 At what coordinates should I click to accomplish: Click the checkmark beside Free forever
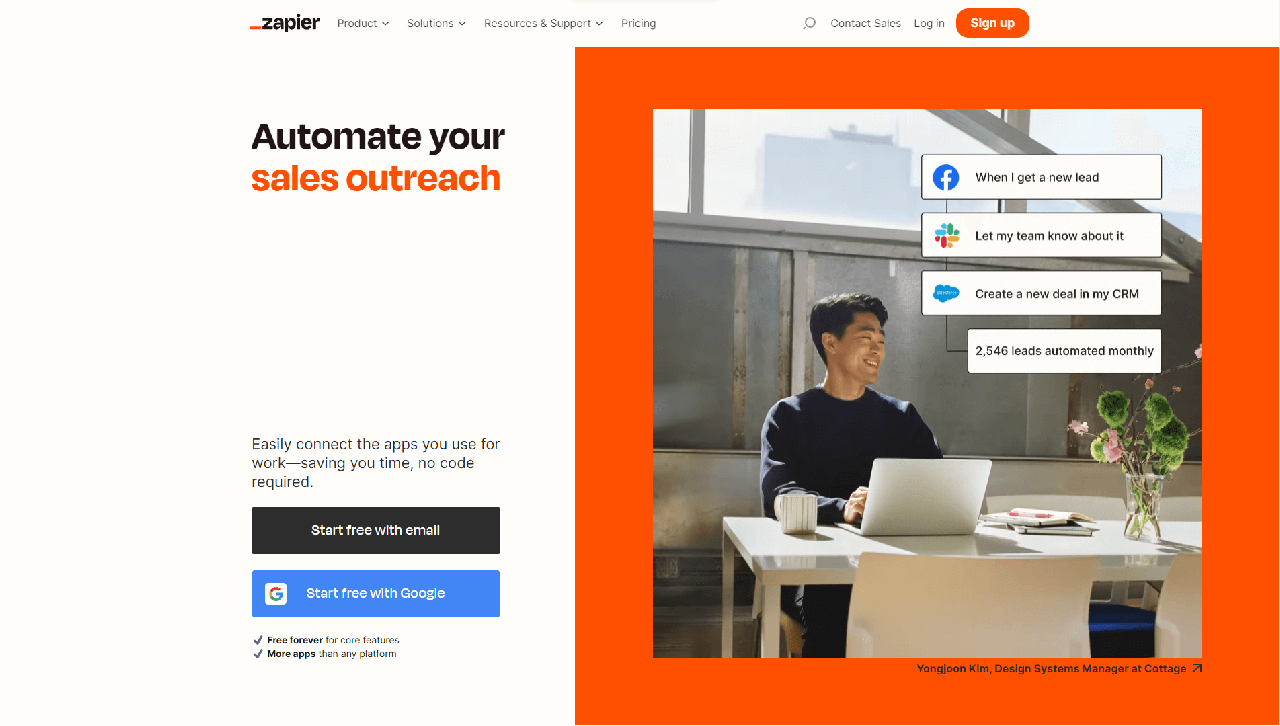coord(258,640)
